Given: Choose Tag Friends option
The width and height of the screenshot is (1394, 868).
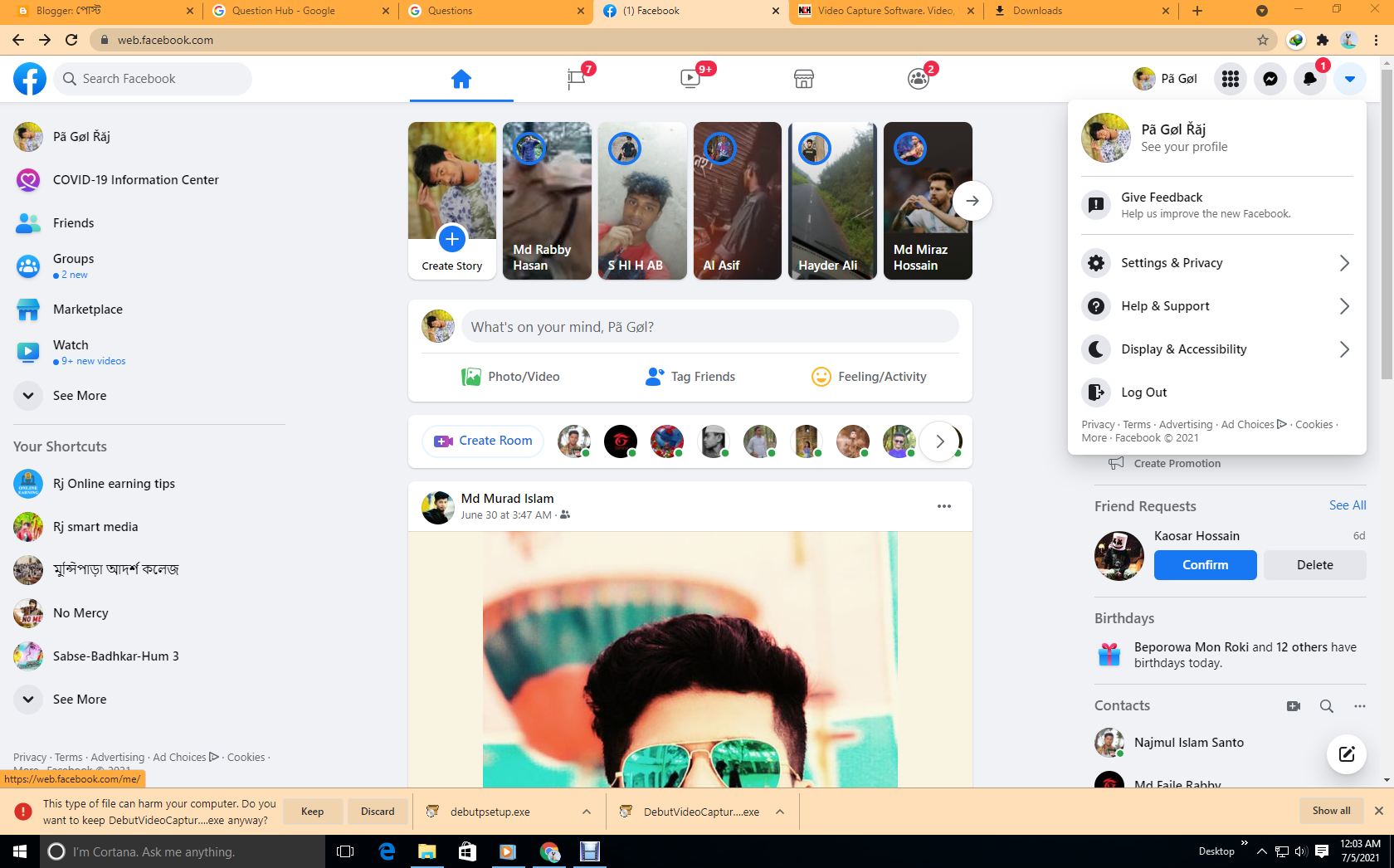Looking at the screenshot, I should (690, 377).
